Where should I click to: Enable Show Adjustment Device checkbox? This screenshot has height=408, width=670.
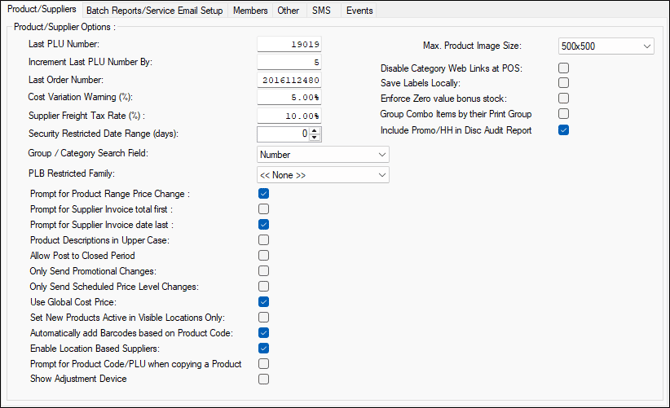tap(264, 379)
